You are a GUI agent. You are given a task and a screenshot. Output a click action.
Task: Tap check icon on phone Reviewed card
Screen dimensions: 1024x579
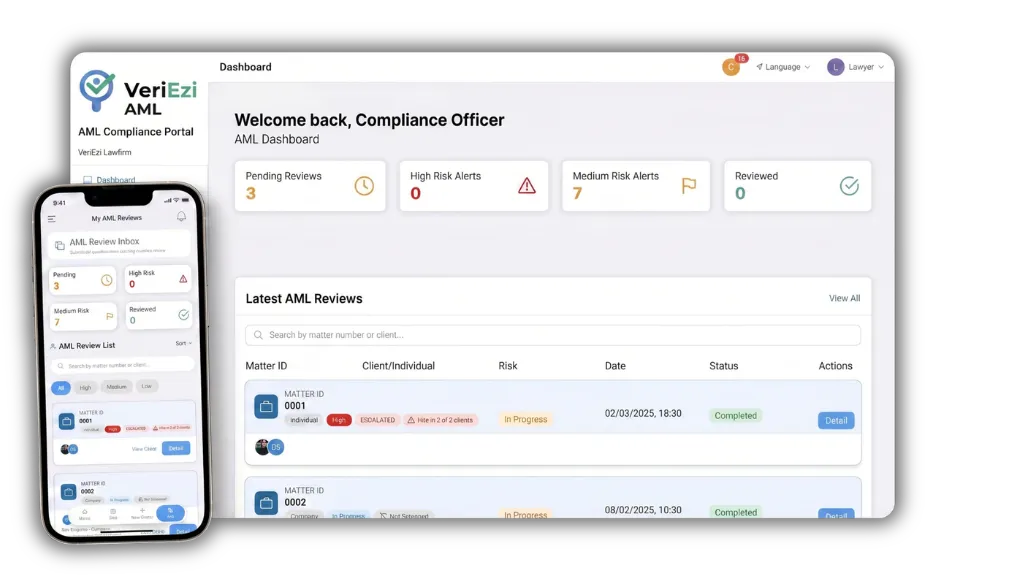[x=184, y=315]
